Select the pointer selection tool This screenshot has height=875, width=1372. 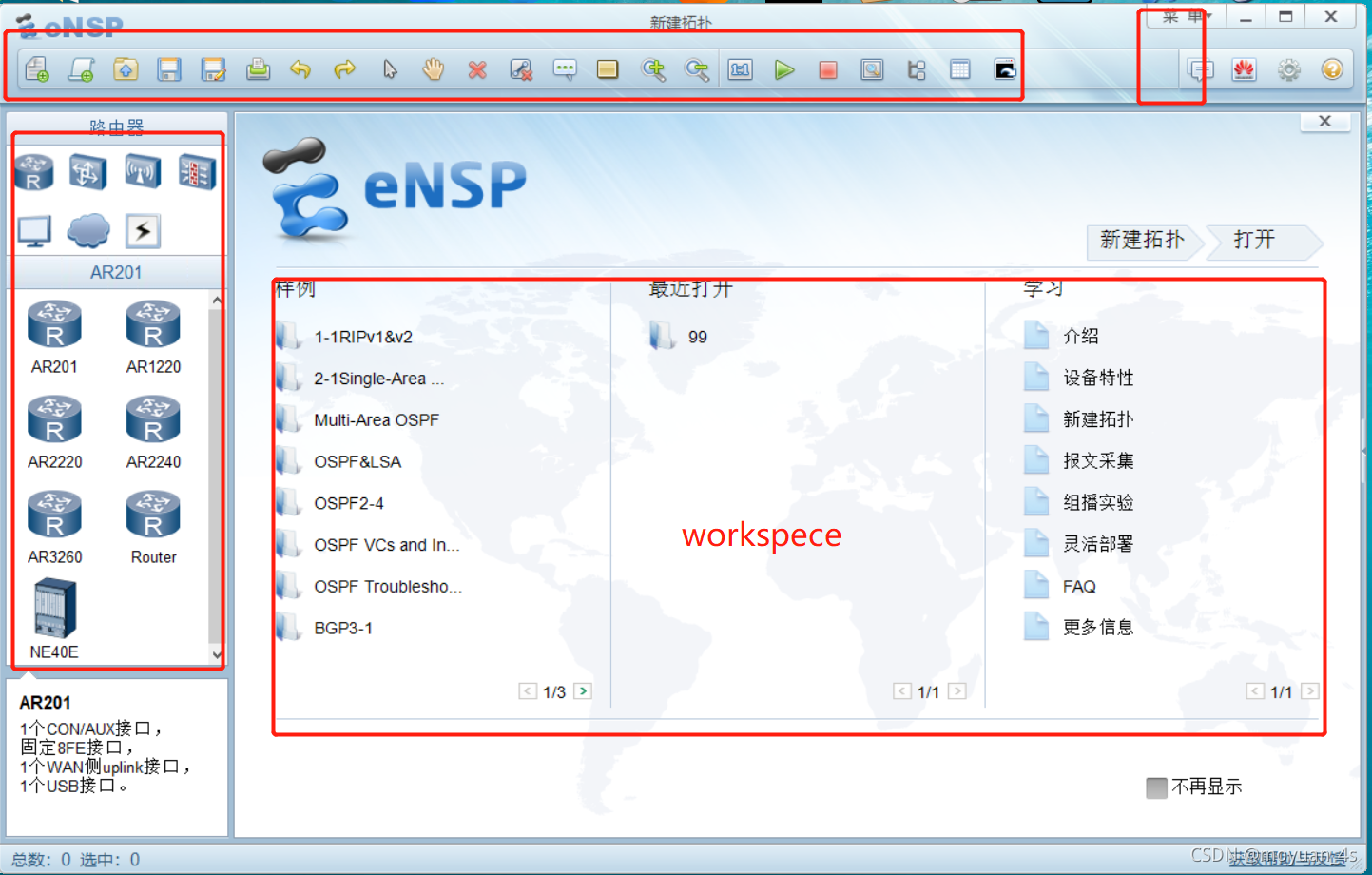(390, 69)
